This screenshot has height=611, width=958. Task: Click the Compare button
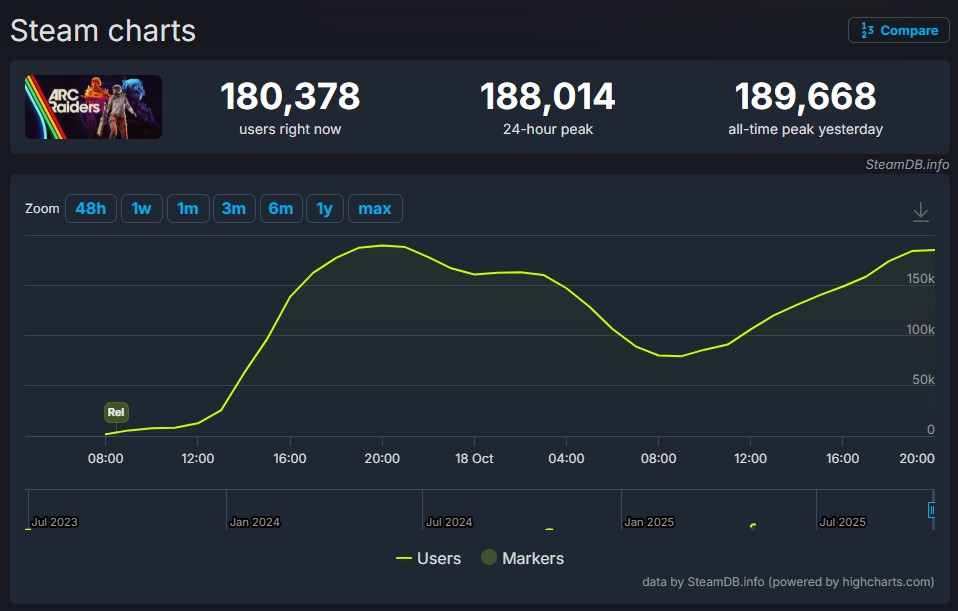[x=898, y=30]
